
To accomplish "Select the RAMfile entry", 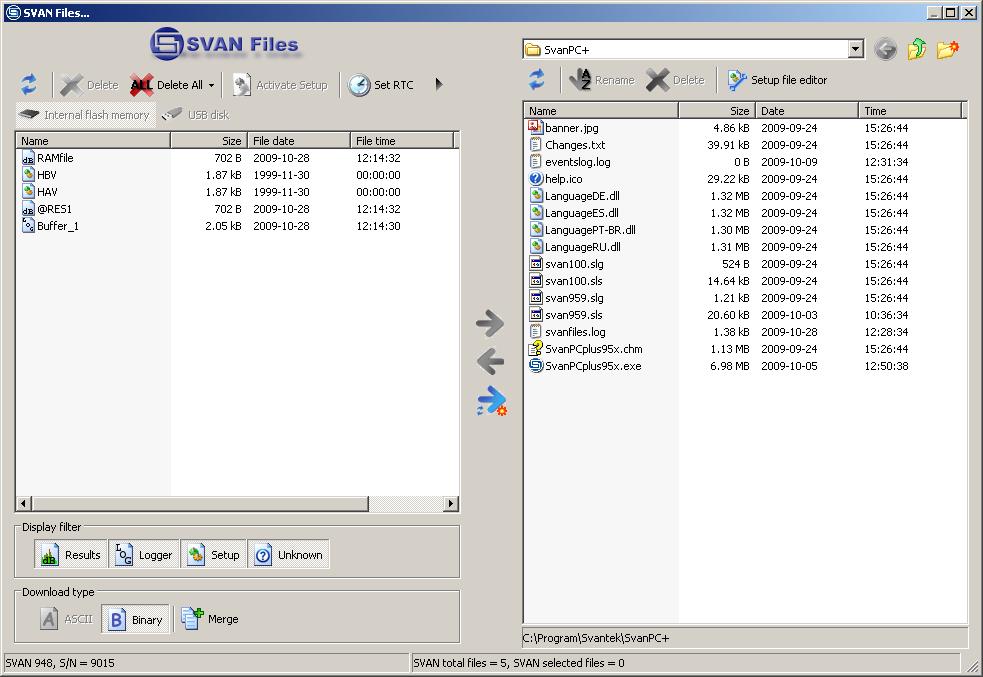I will [x=48, y=158].
